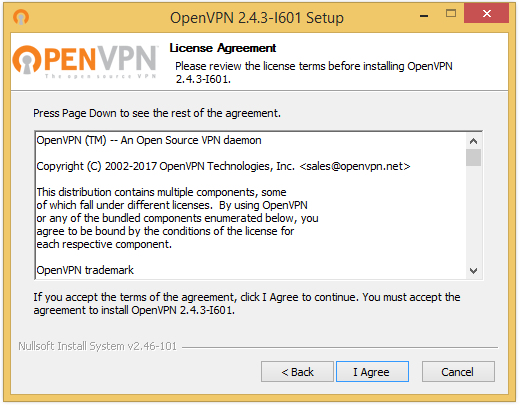
Task: Click the OpenVPN logo in header
Action: click(x=85, y=62)
